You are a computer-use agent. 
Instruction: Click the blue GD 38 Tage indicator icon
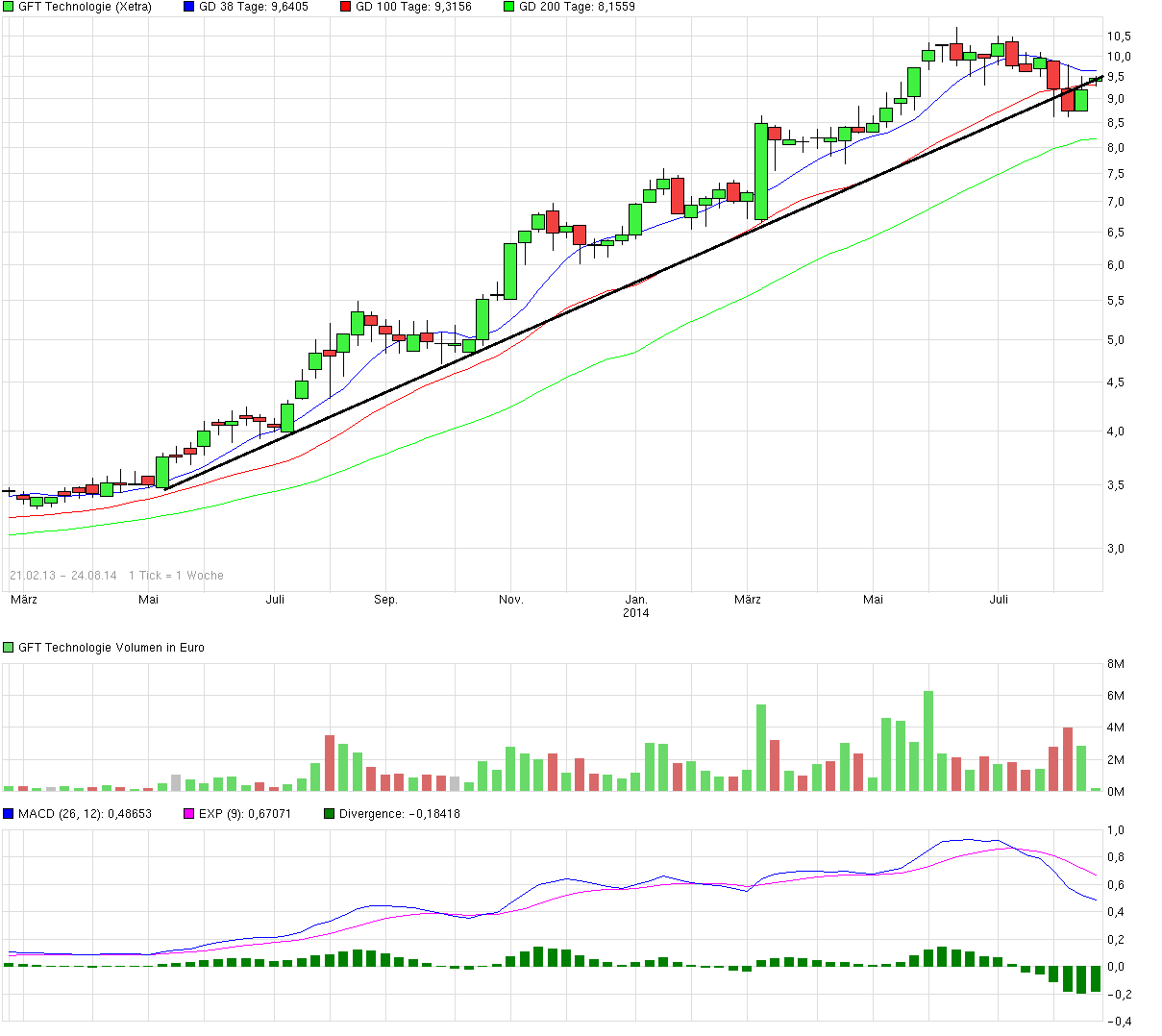click(187, 7)
